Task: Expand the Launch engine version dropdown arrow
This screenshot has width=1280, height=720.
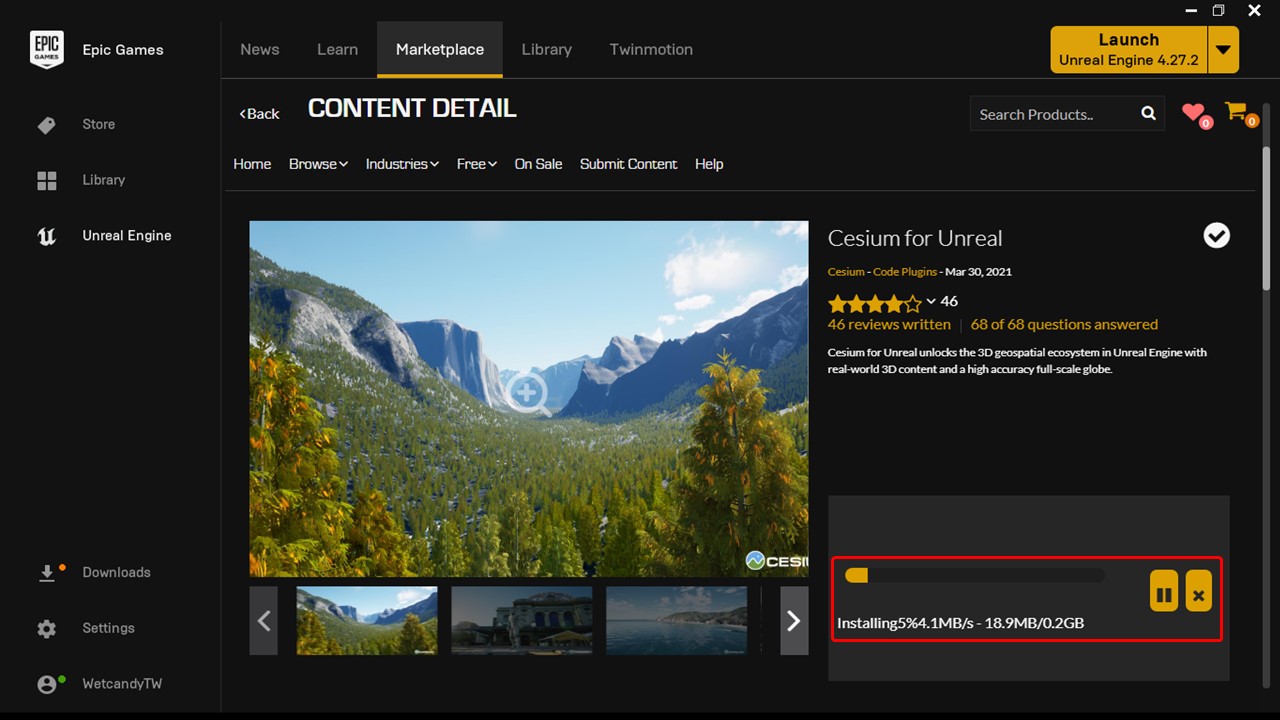Action: (x=1223, y=50)
